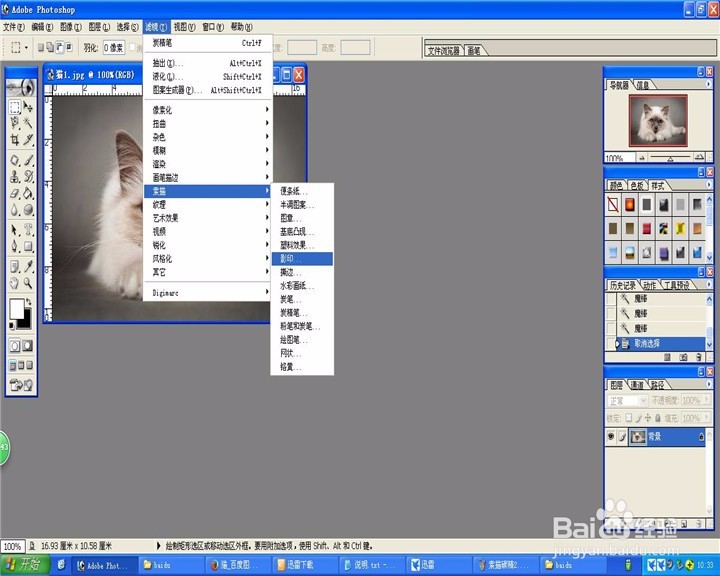The width and height of the screenshot is (720, 576).
Task: Select the Hand tool
Action: point(15,283)
